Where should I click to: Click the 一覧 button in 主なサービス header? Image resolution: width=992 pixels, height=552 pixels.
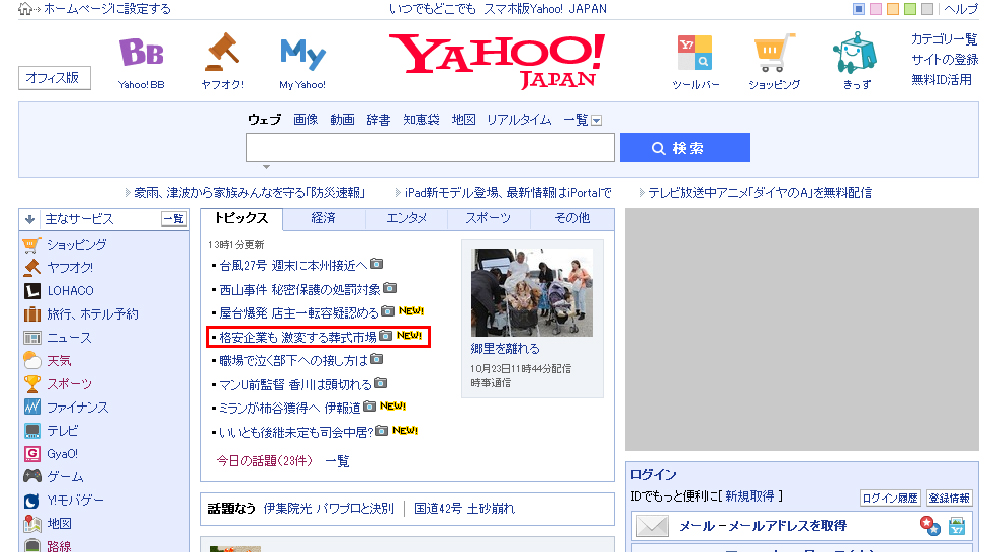tap(173, 219)
